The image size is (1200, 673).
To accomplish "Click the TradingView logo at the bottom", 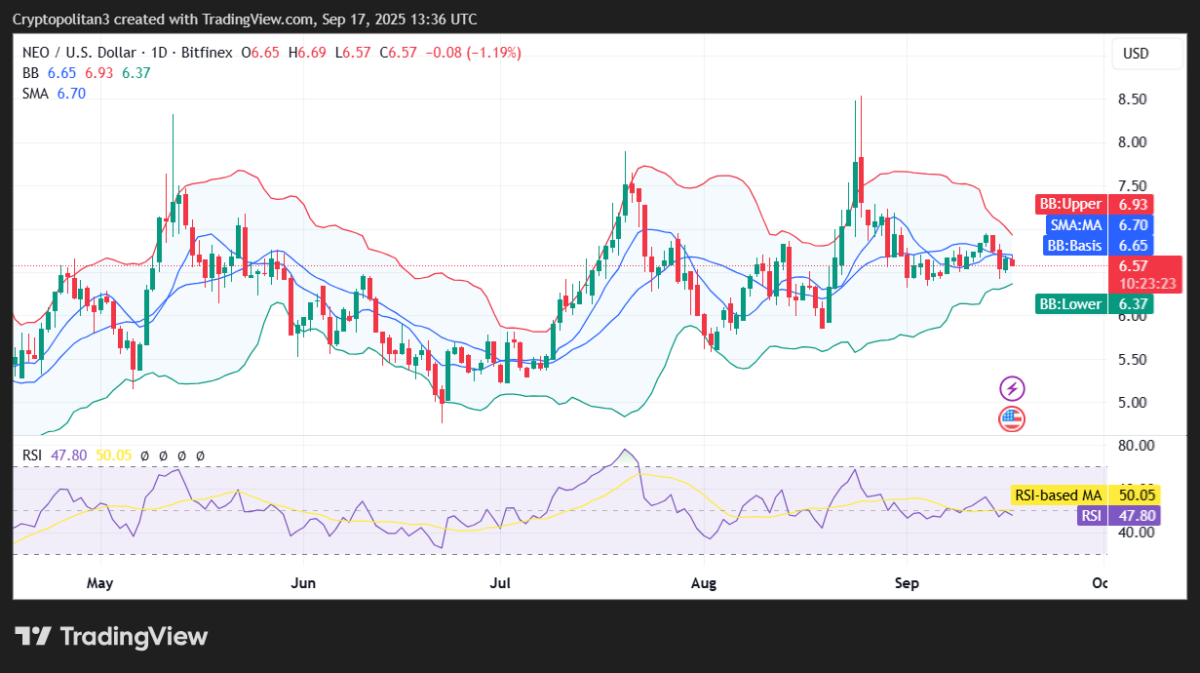I will (111, 637).
